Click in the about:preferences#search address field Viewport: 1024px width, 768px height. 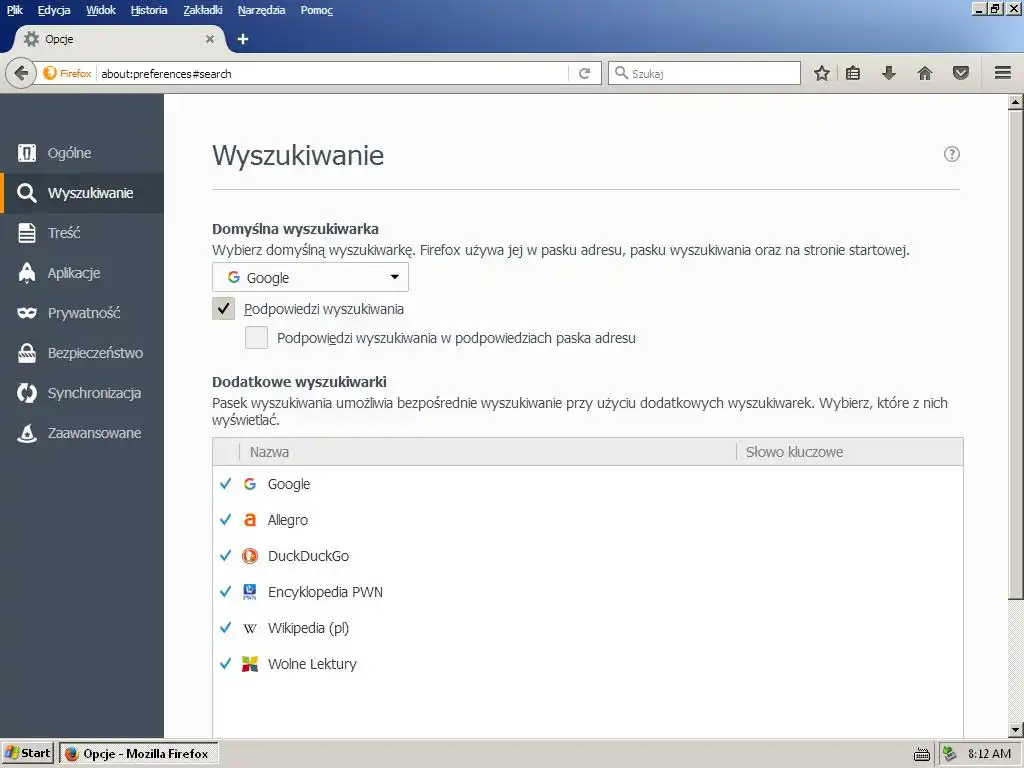click(x=333, y=74)
